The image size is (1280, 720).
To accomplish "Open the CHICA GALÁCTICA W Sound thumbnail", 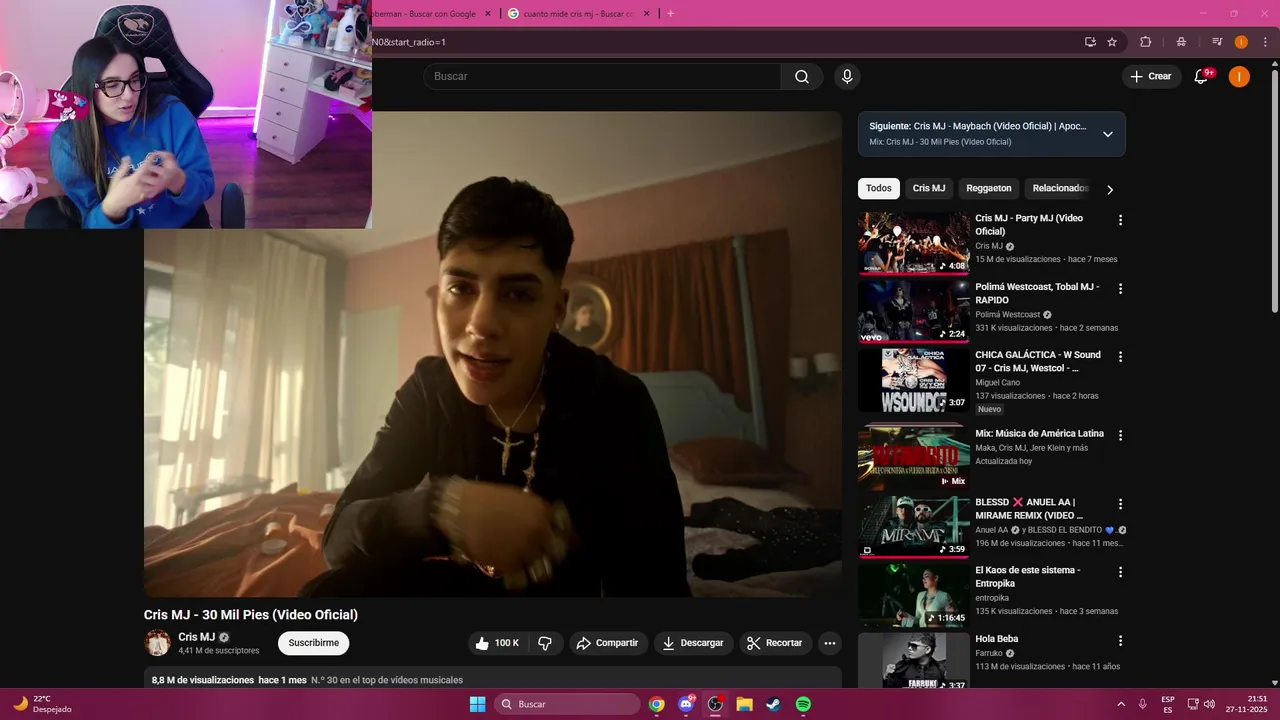I will pyautogui.click(x=914, y=380).
